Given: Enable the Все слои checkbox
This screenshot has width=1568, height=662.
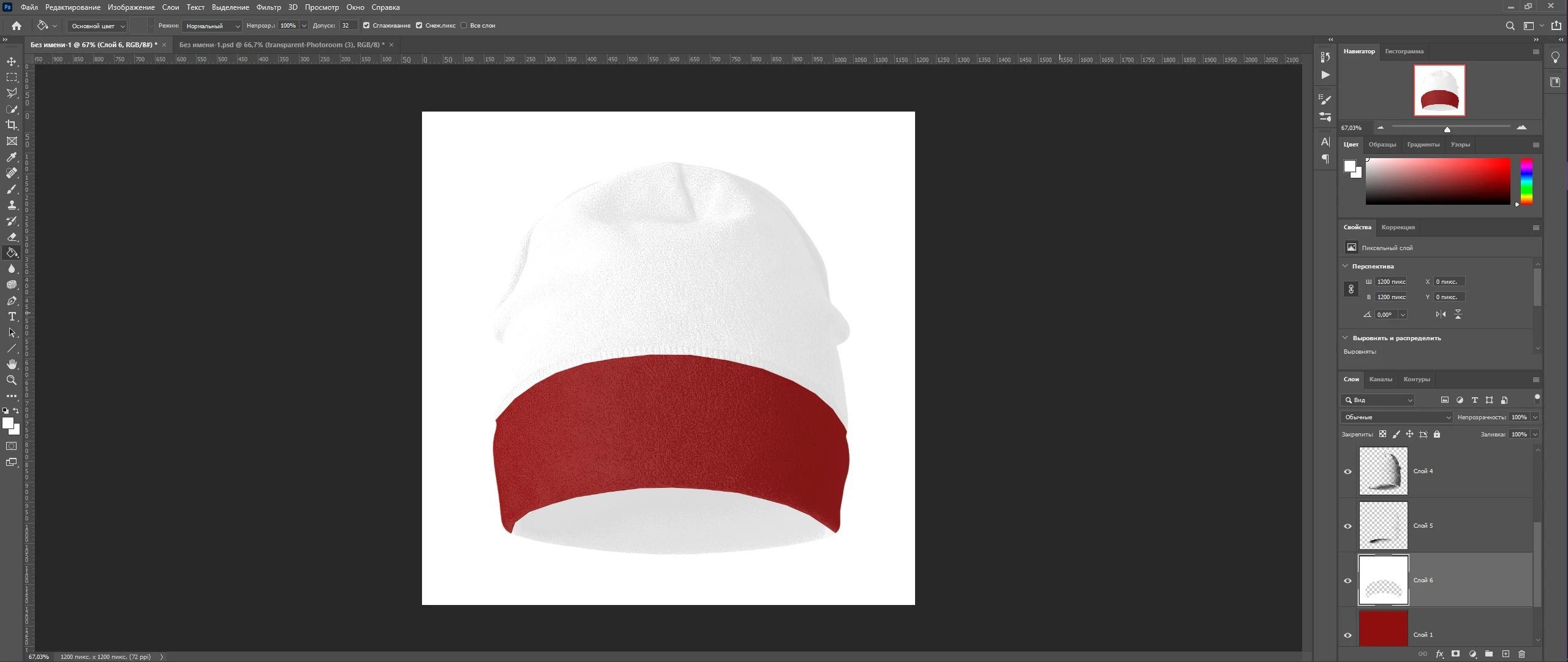Looking at the screenshot, I should pyautogui.click(x=464, y=26).
